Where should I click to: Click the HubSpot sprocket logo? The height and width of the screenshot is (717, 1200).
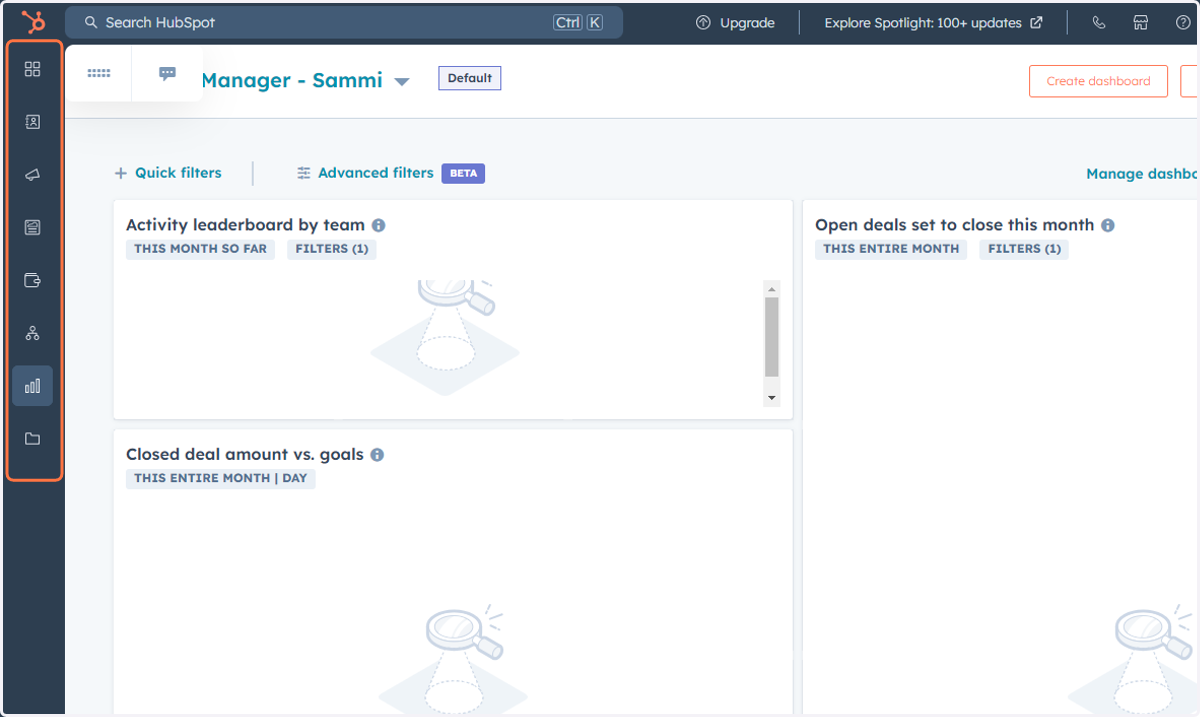[x=33, y=22]
